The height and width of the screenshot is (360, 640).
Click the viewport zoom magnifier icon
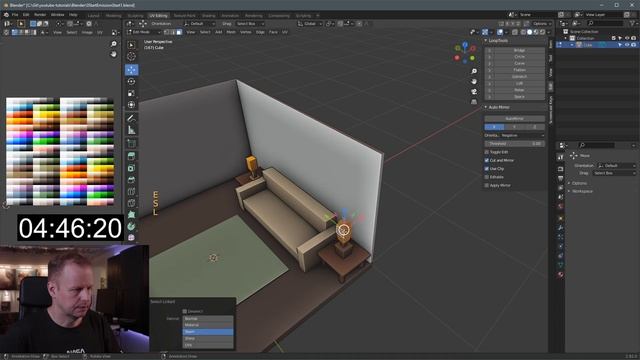(x=474, y=71)
